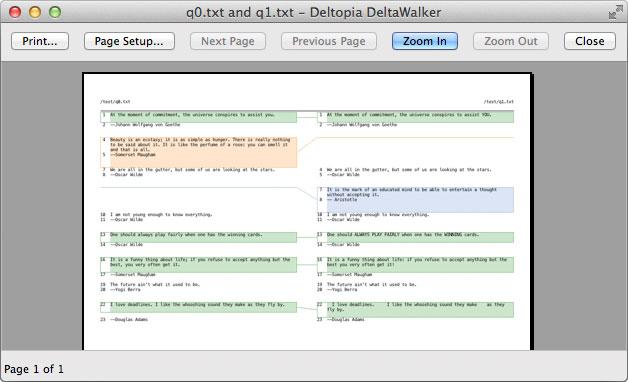Click the blue Aristotle quote block

coord(415,199)
